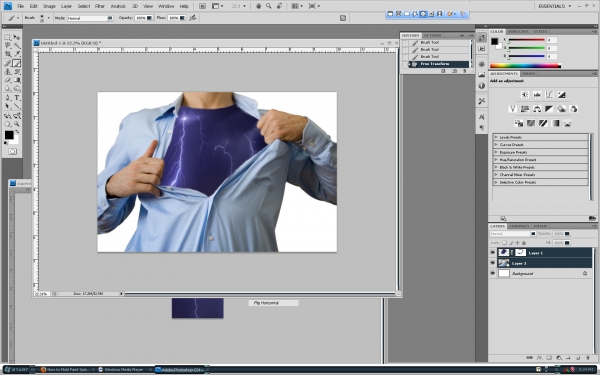Select the Brush tool in toolbox
Screen dimensions: 600x375
tap(17, 63)
